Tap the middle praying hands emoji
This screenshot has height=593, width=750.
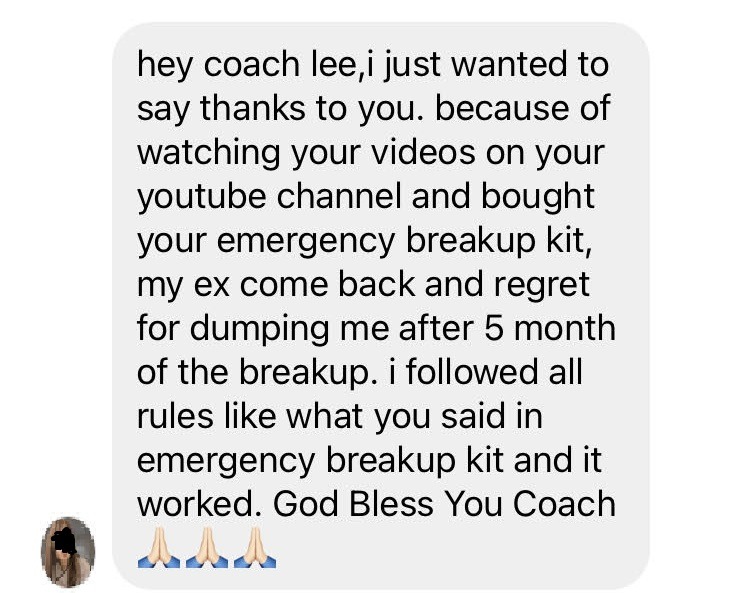(207, 548)
